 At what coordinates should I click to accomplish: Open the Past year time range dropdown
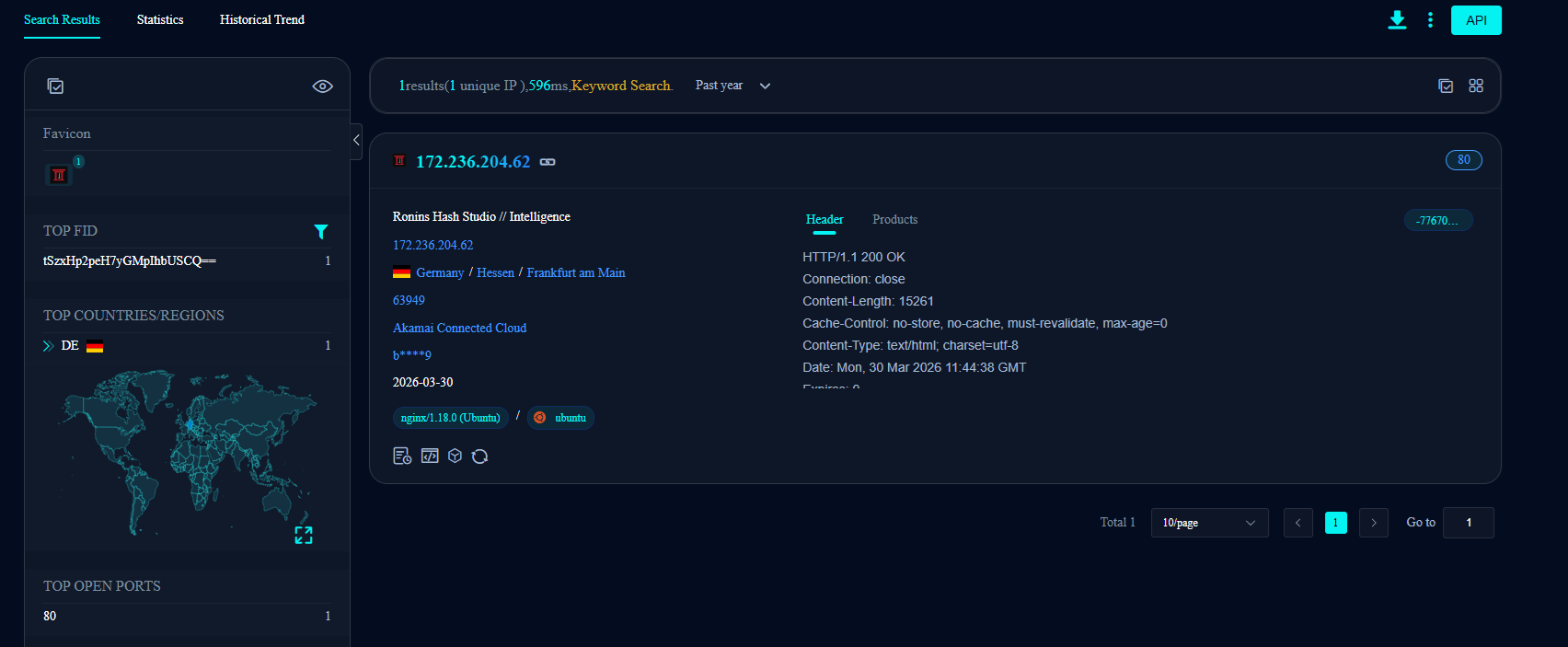point(733,86)
